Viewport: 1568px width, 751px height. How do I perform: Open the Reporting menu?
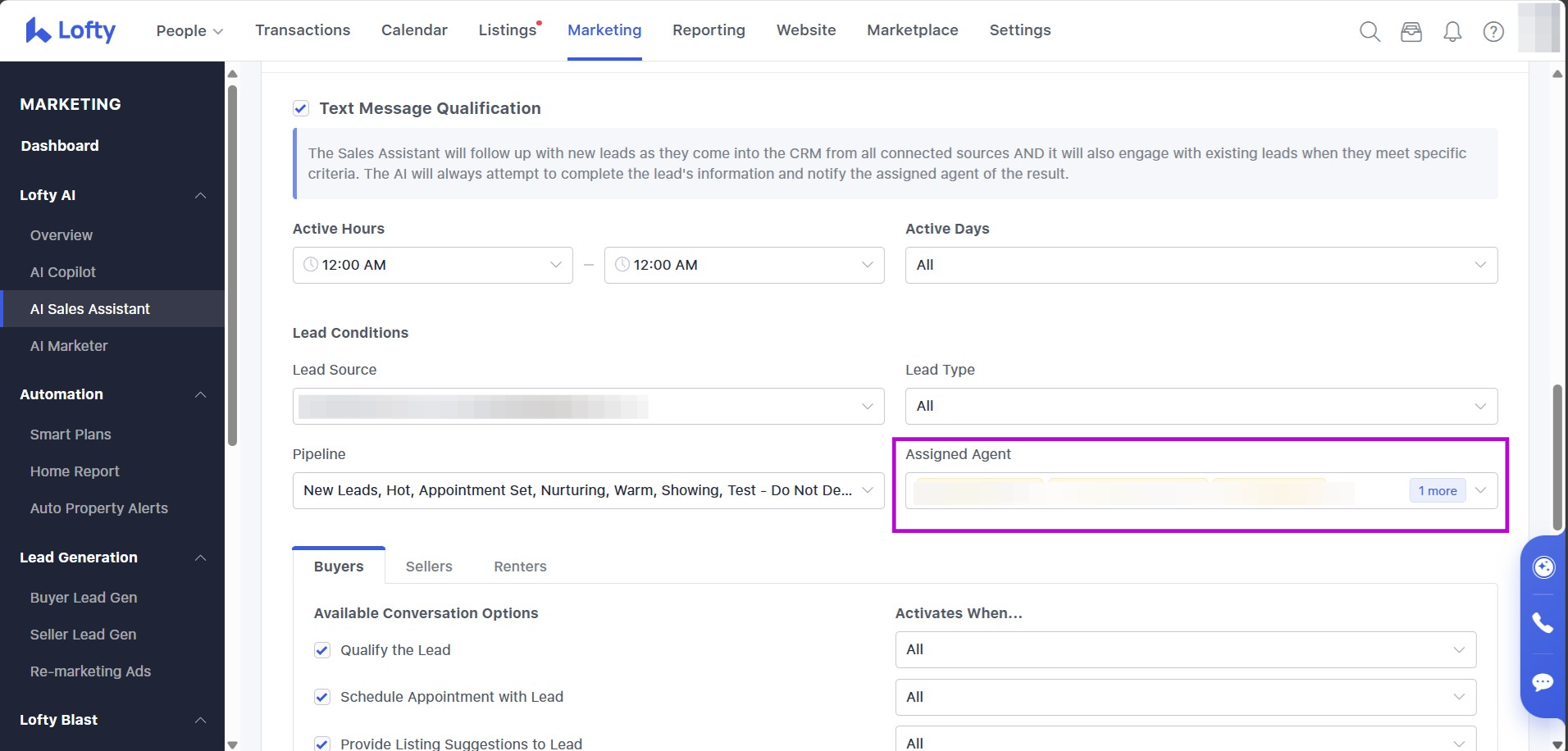coord(709,30)
